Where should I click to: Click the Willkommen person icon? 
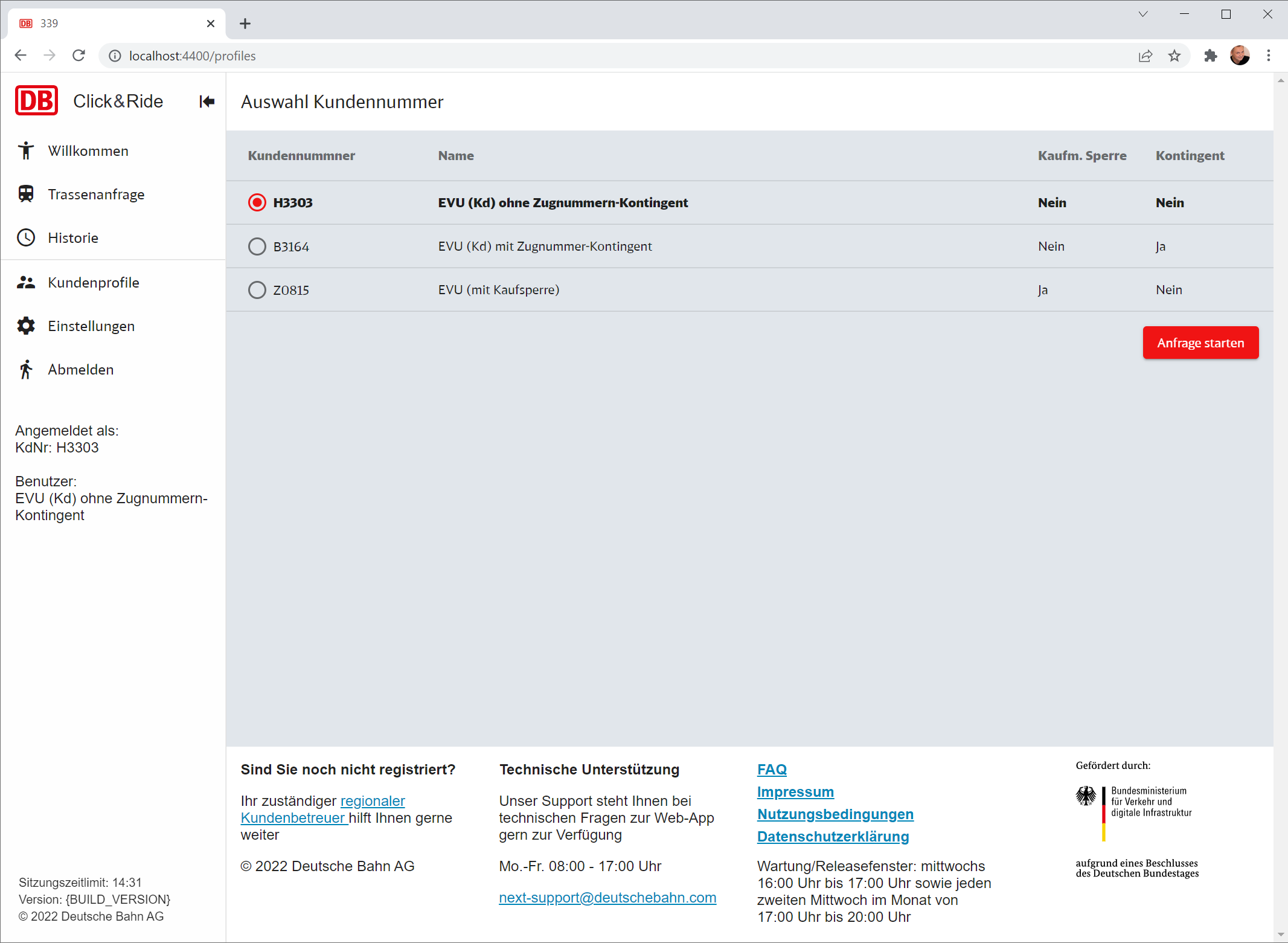pyautogui.click(x=26, y=150)
